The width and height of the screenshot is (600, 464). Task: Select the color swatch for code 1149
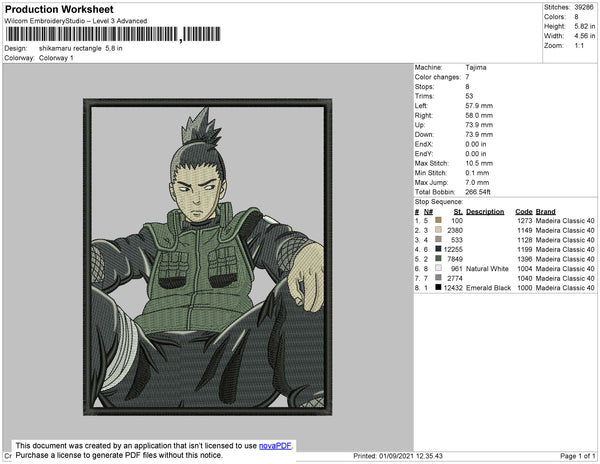438,230
